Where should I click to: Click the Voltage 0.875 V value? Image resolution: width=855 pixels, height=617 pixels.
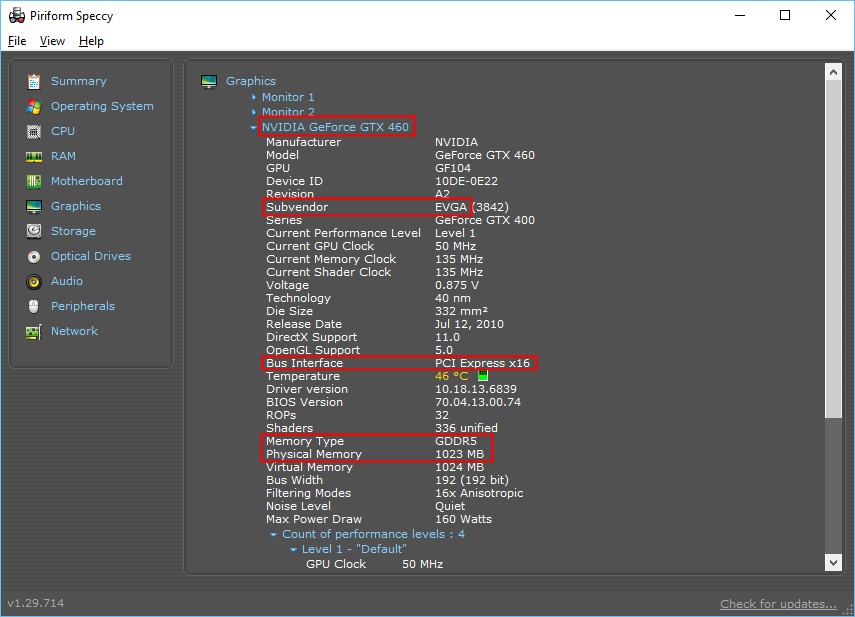click(457, 285)
